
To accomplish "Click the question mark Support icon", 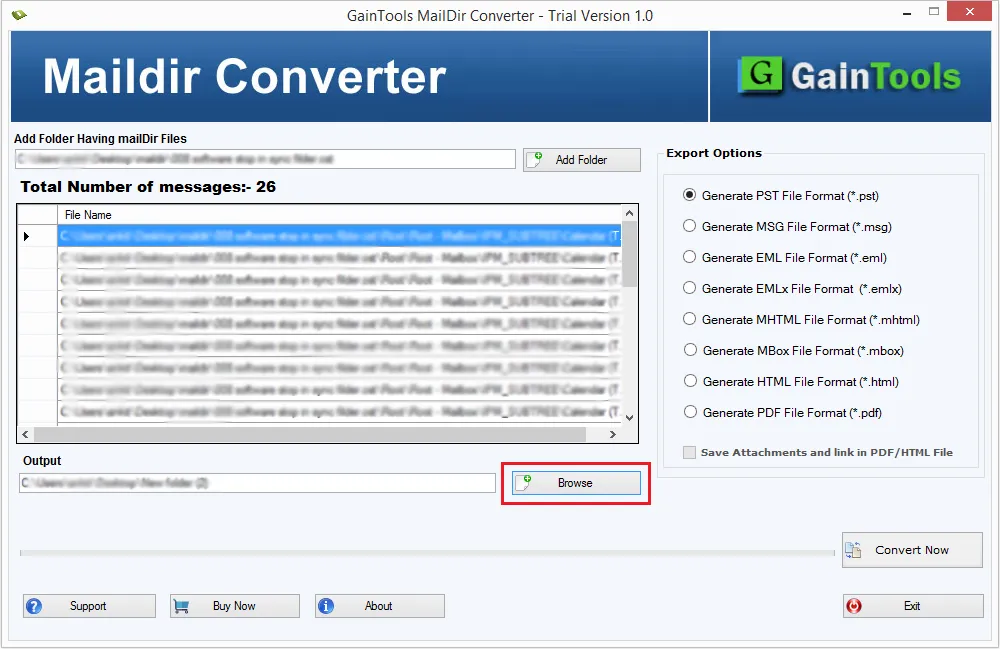I will pyautogui.click(x=34, y=606).
